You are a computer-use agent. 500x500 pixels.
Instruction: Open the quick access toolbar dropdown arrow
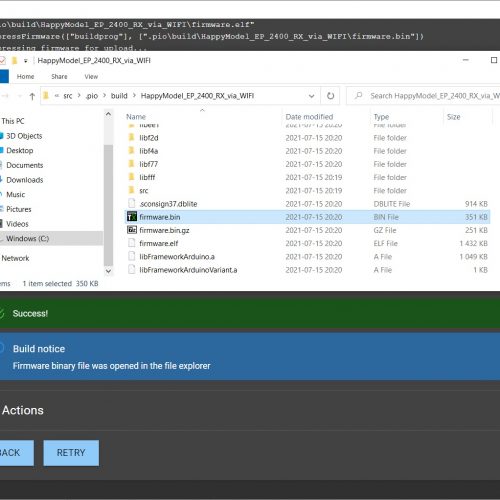point(26,61)
